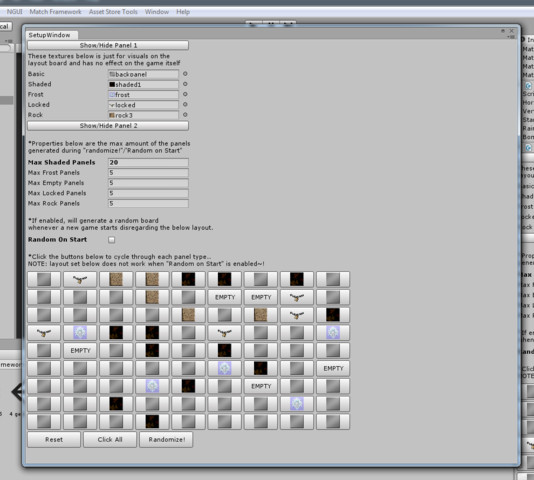The height and width of the screenshot is (480, 534).
Task: Click the first rock panel in the first grid row
Action: [x=116, y=279]
